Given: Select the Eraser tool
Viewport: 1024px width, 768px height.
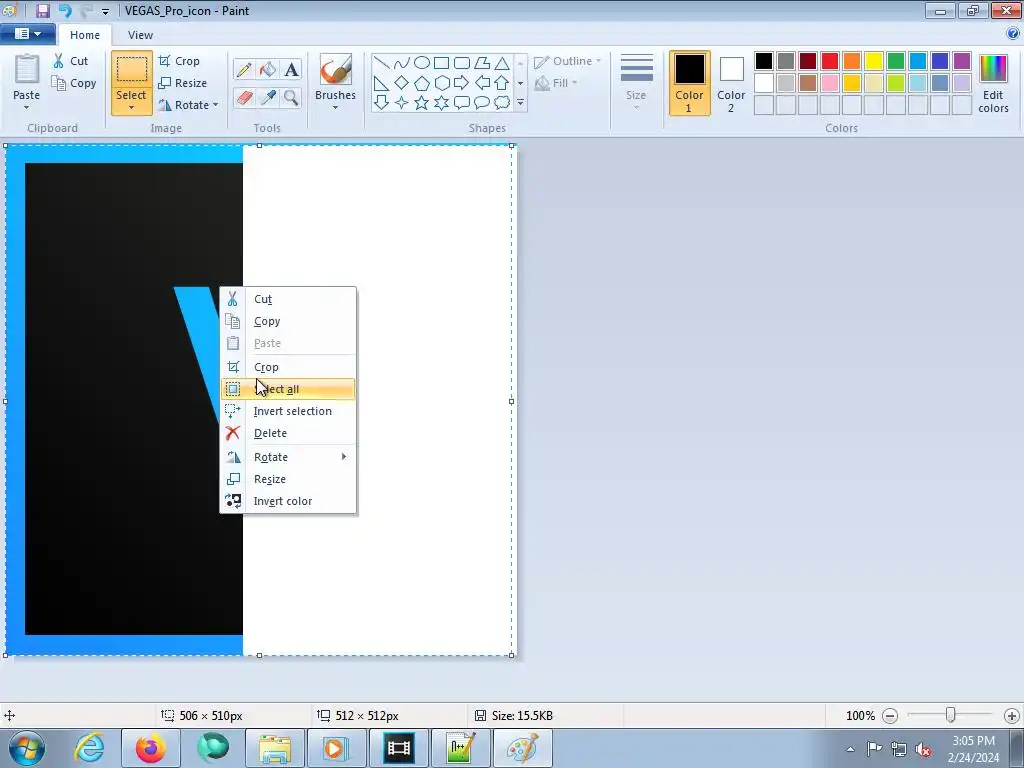Looking at the screenshot, I should (244, 97).
